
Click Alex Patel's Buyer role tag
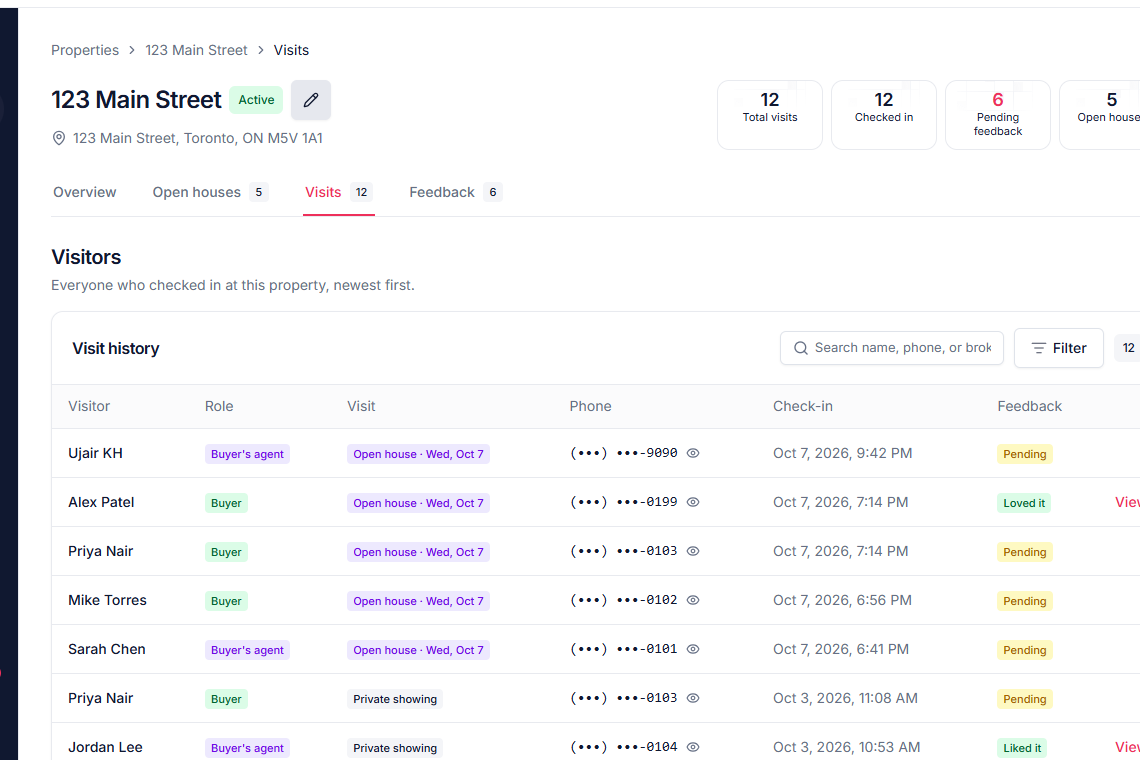click(x=226, y=503)
